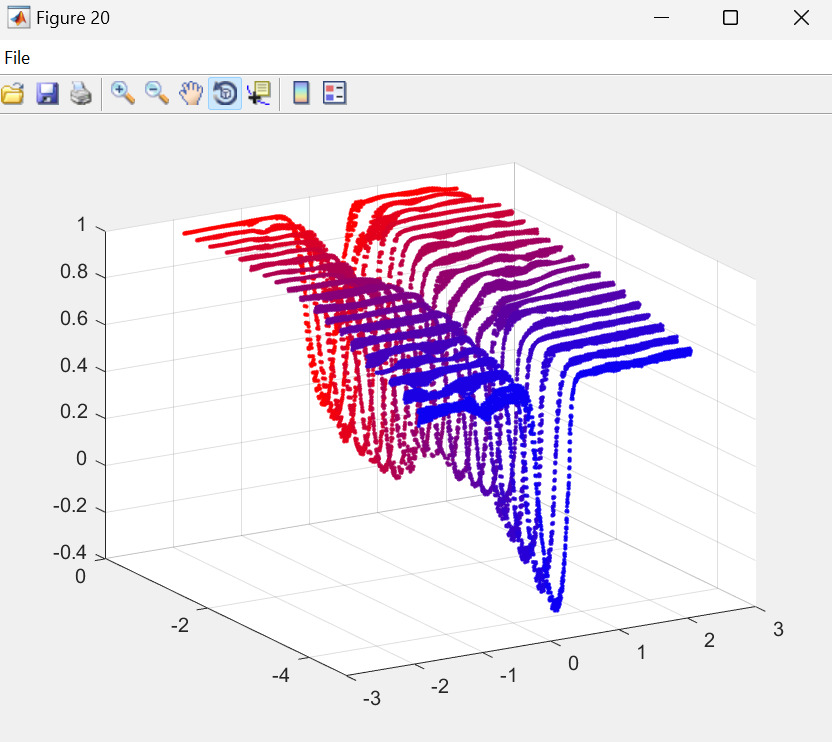Screen dimensions: 832x742
Task: Select the Zoom Out magnifier tool
Action: [157, 94]
